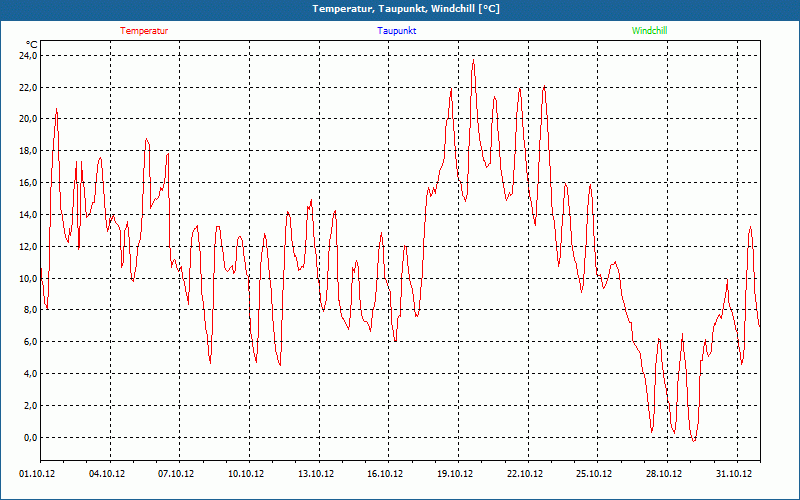The width and height of the screenshot is (800, 500).
Task: Click the 16.10.12 date on x-axis
Action: pos(385,474)
